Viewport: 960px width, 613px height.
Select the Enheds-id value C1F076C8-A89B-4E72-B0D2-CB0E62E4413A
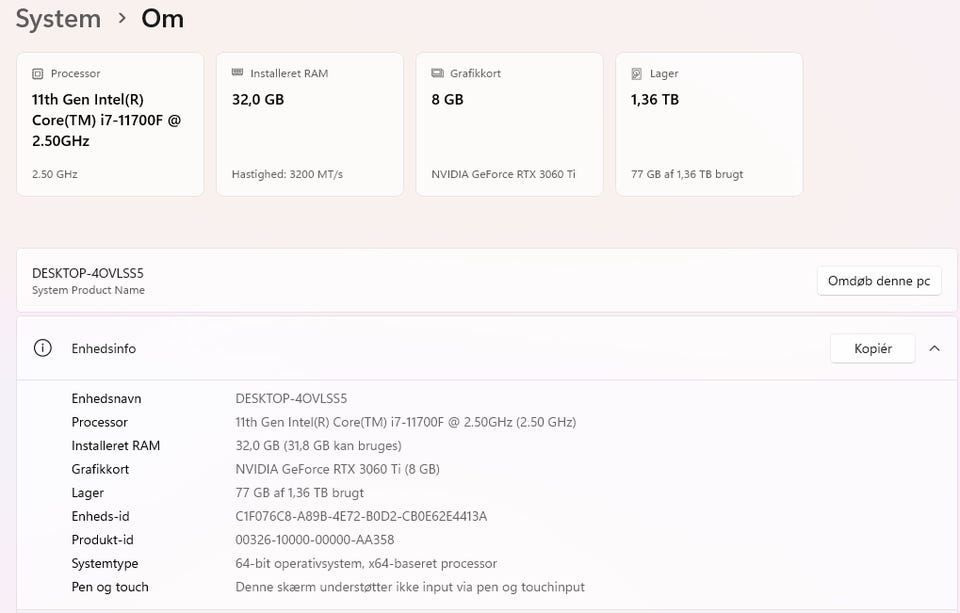coord(361,516)
